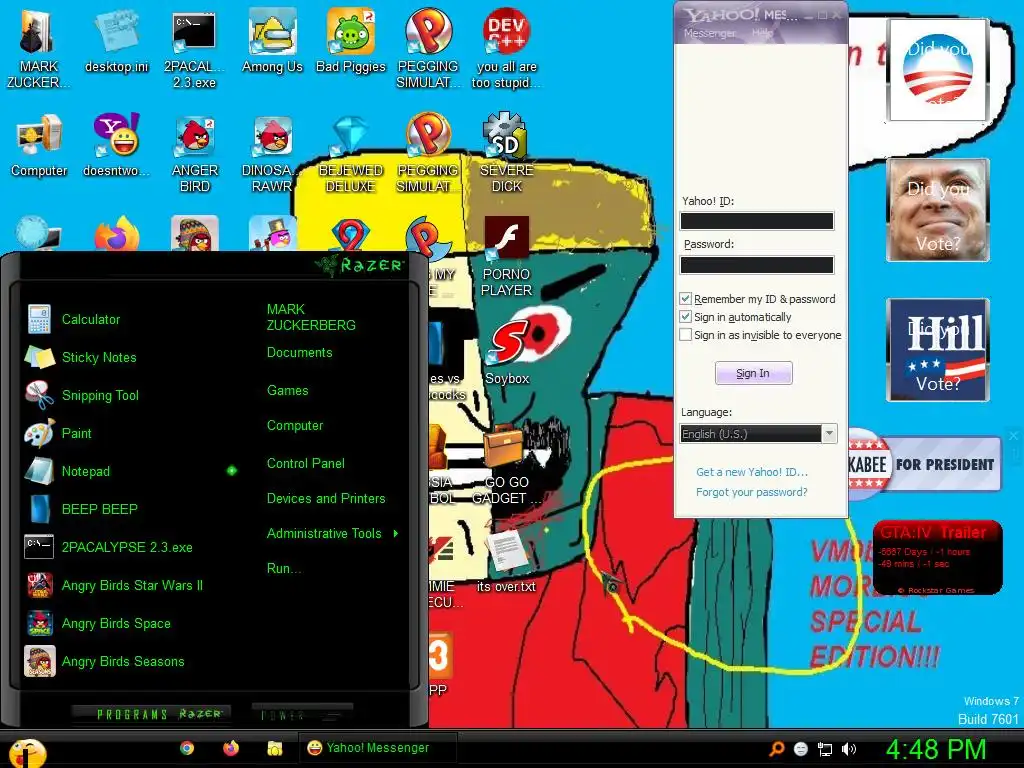This screenshot has height=768, width=1024.
Task: Open the GO GO GADGET briefcase icon
Action: 506,464
